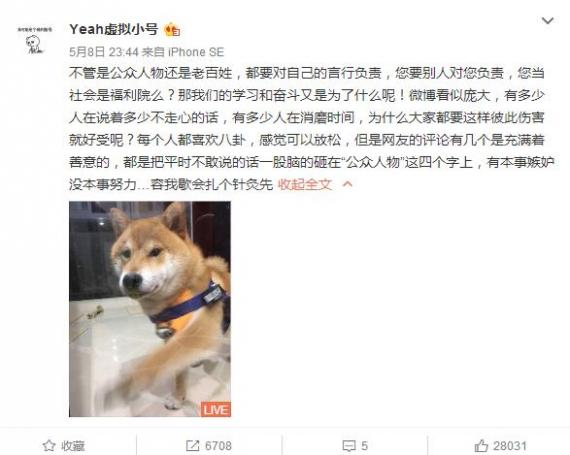Collapse the post with 收起全文
The height and width of the screenshot is (455, 570).
[305, 184]
